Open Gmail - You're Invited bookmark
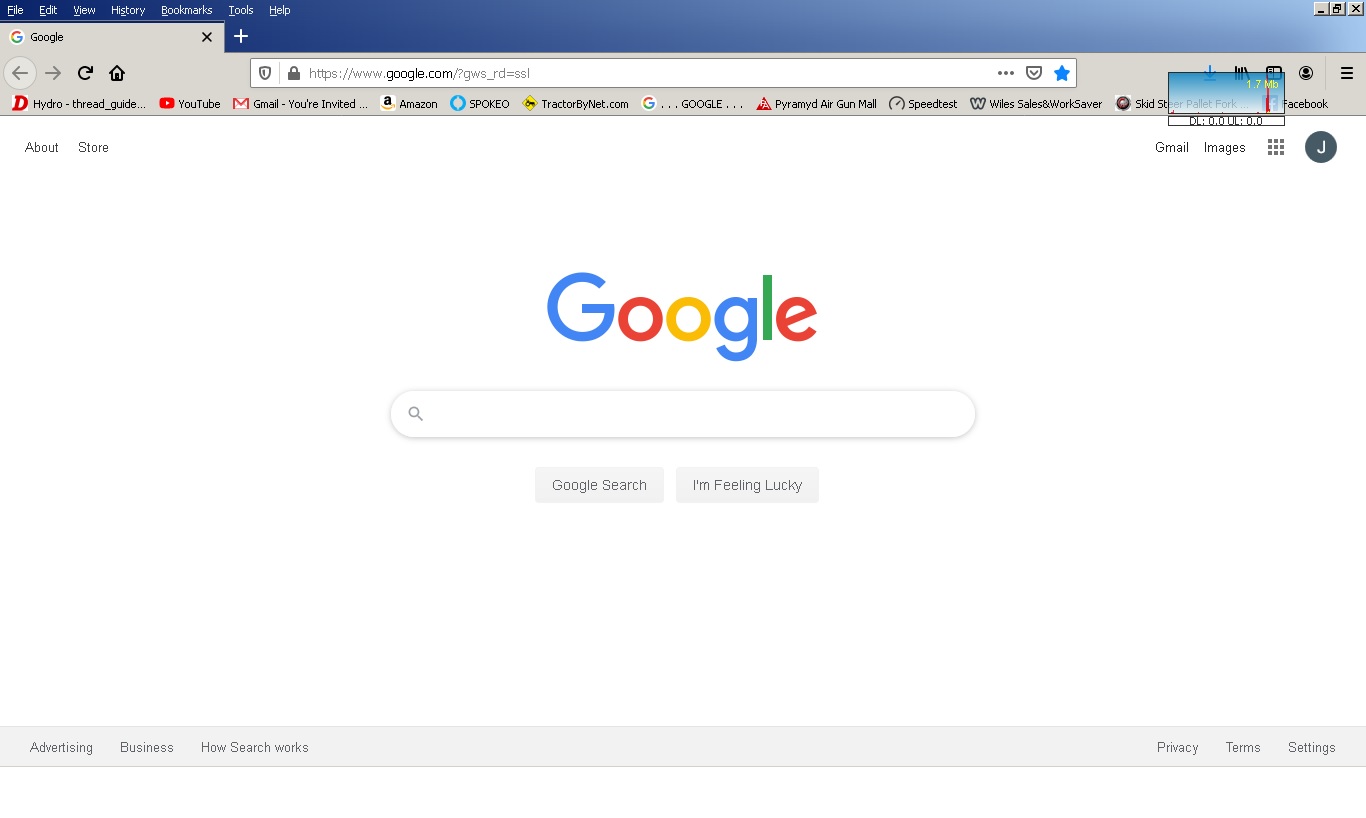Image resolution: width=1366 pixels, height=818 pixels. [300, 103]
